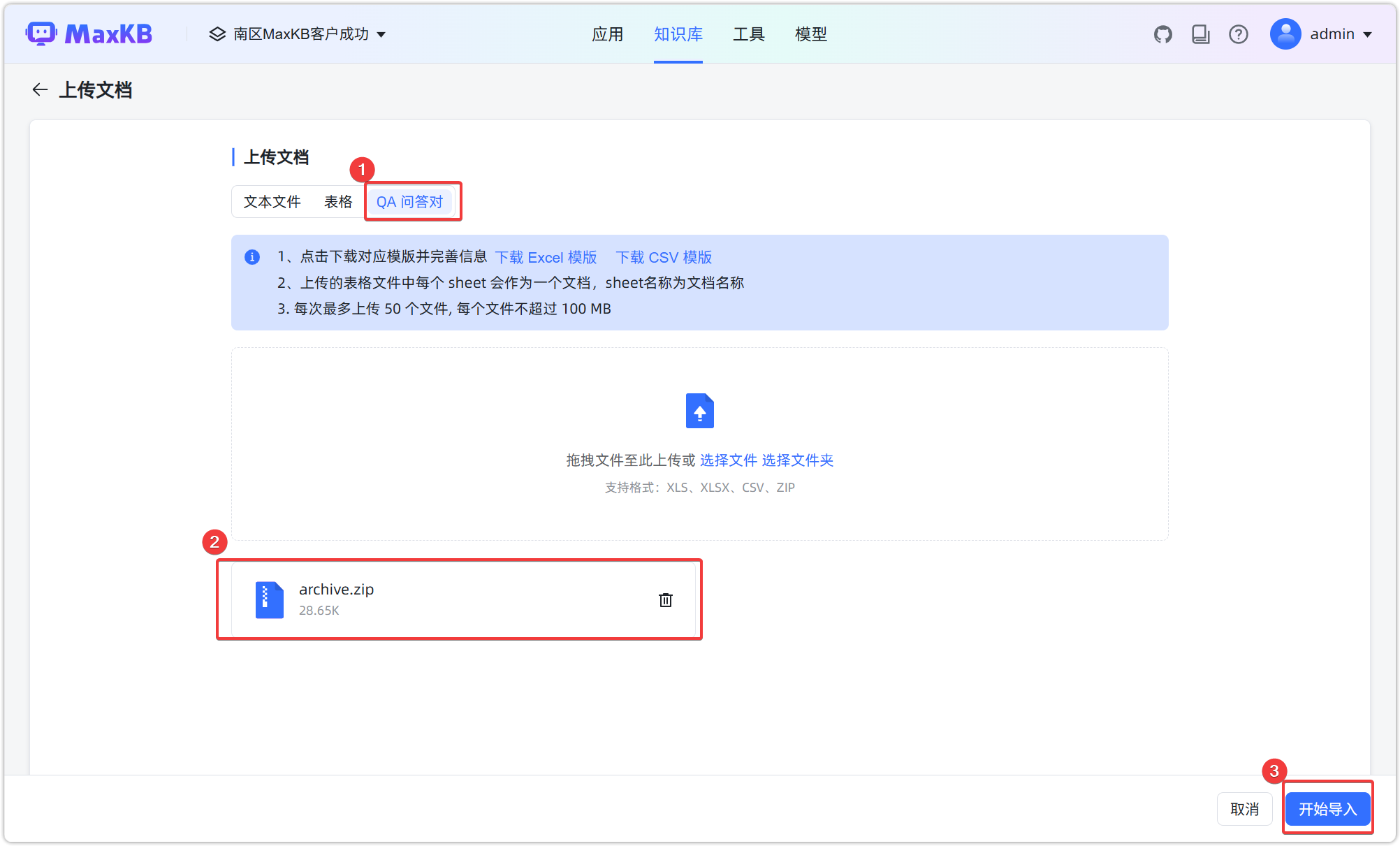This screenshot has width=1400, height=846.
Task: Delete archive.zip with the trash icon
Action: (x=666, y=600)
